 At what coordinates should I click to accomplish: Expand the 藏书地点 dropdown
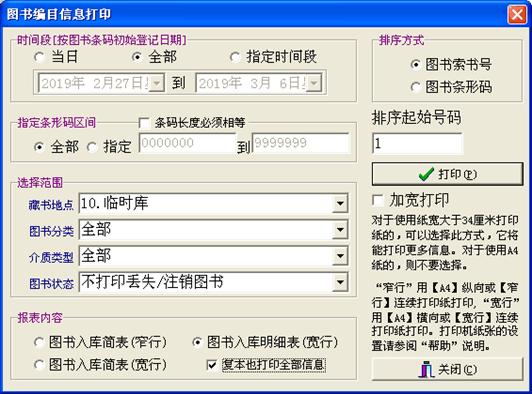coord(340,204)
